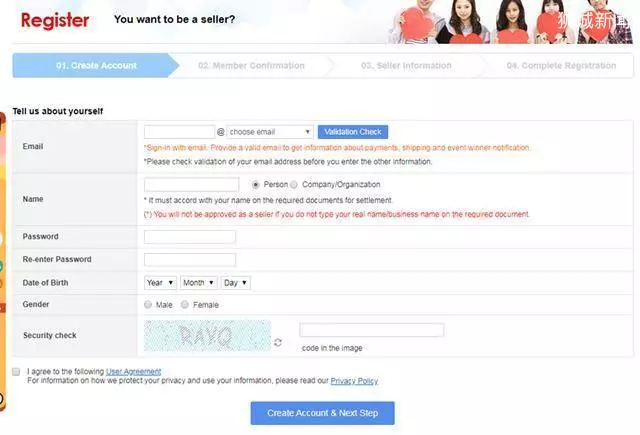Viewport: 640px width, 435px height.
Task: Select the Person radio button
Action: (256, 184)
